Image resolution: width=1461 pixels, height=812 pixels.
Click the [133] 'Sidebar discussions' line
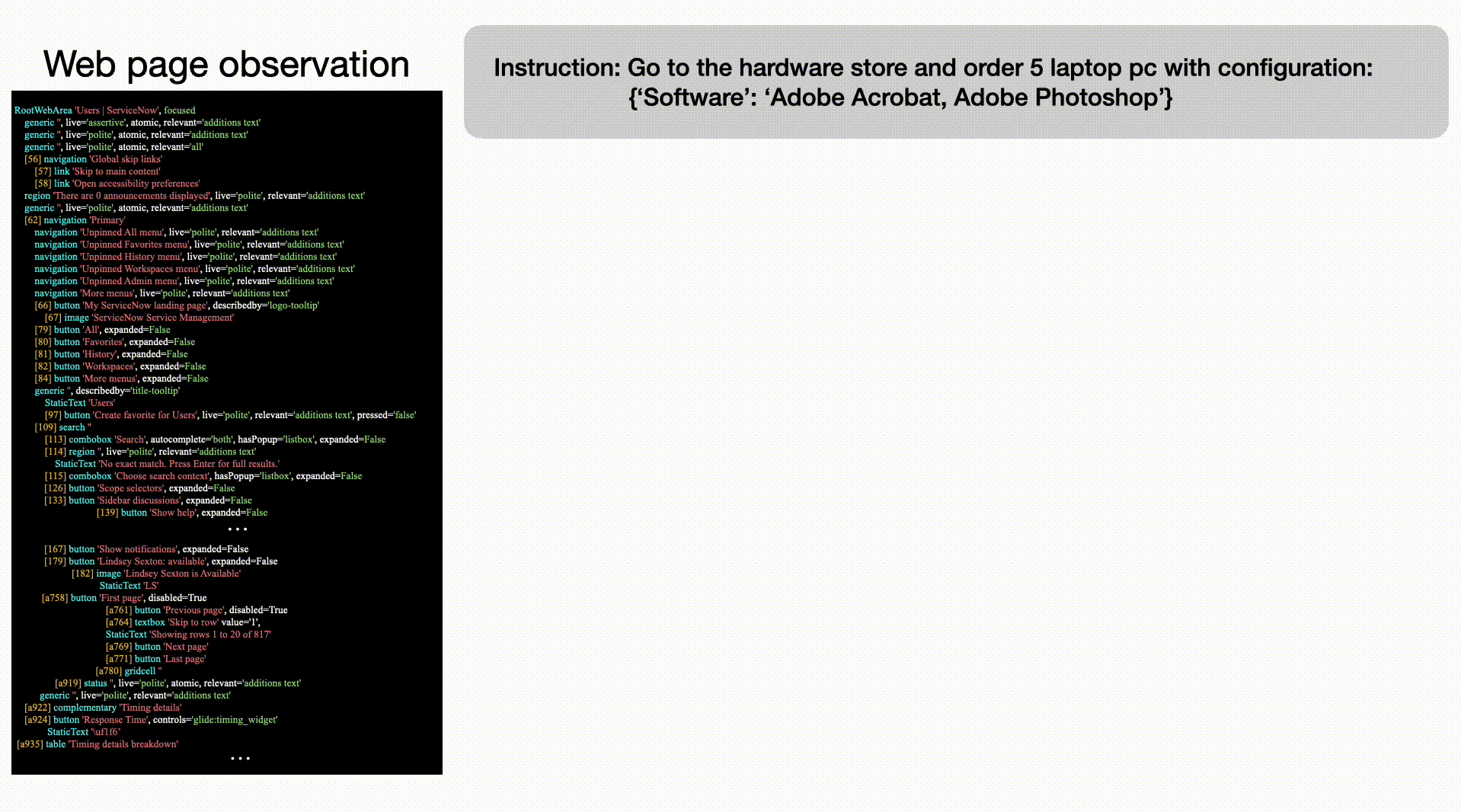click(x=148, y=500)
